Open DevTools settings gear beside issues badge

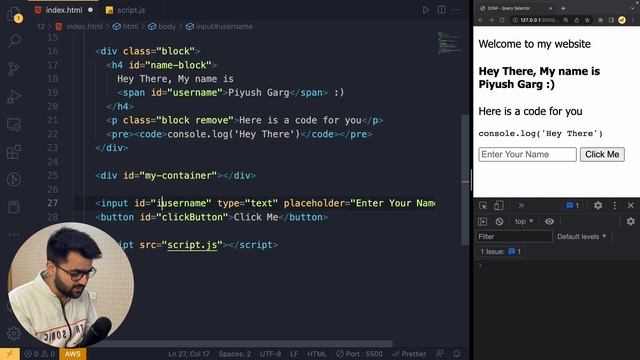[598, 206]
